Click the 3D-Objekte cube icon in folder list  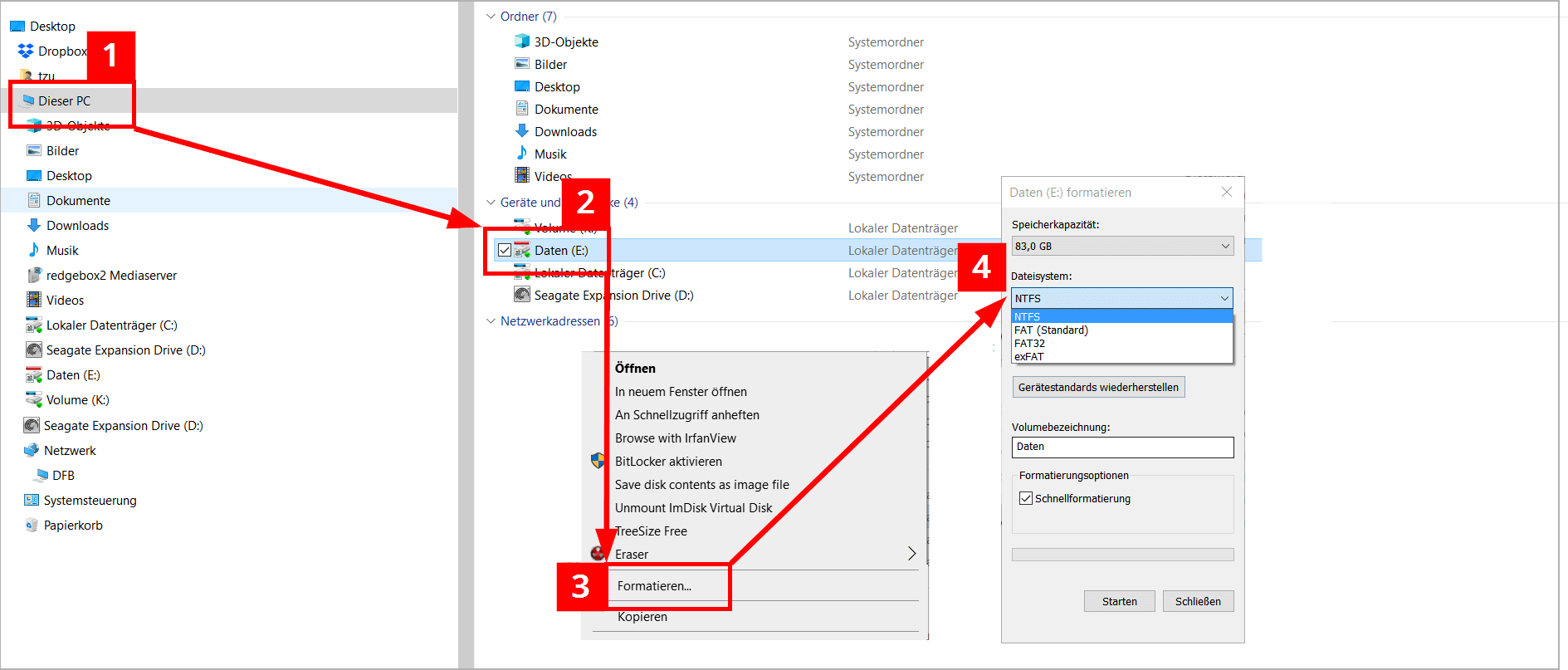pos(522,42)
